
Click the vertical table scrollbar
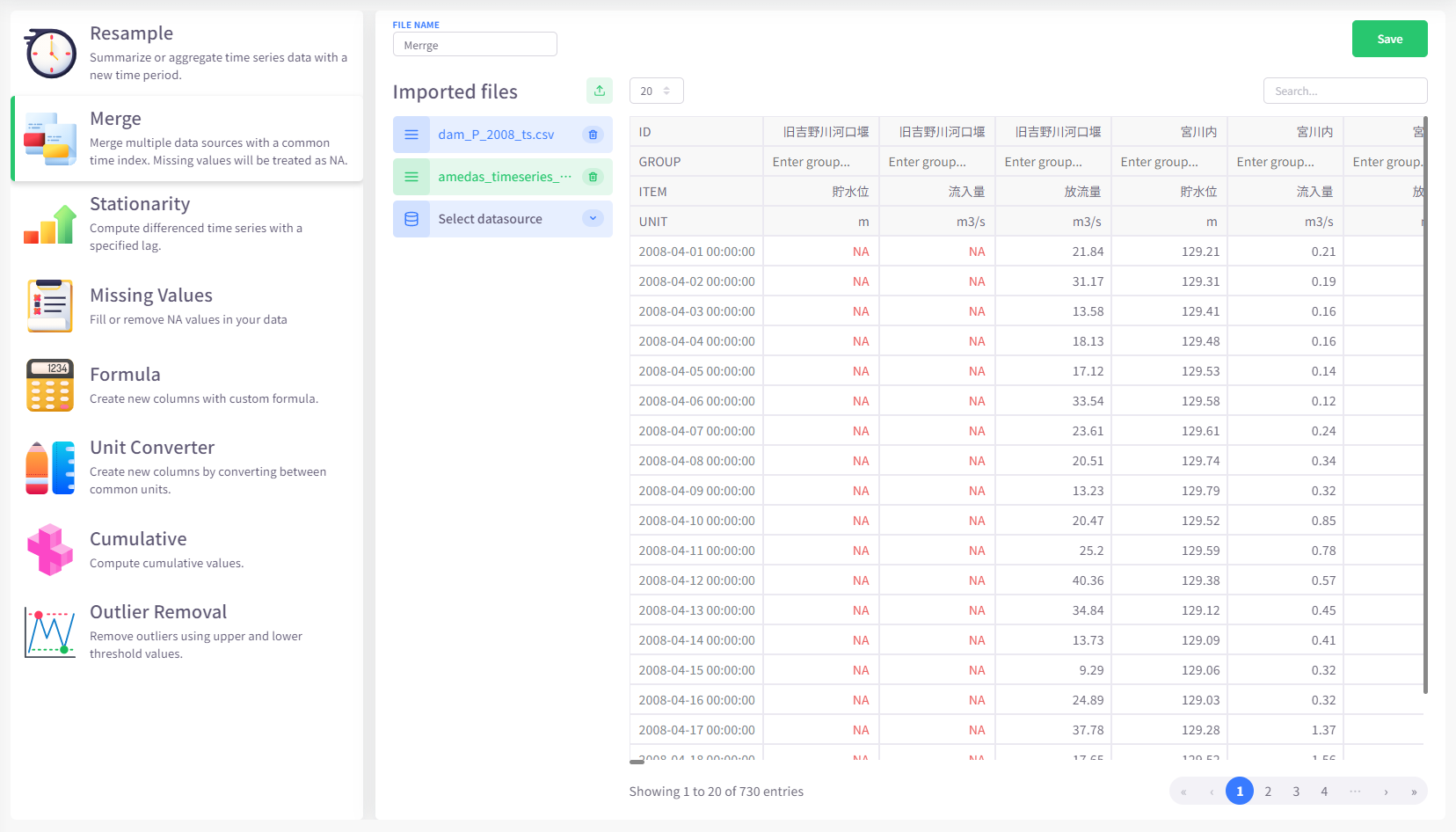(x=1425, y=405)
